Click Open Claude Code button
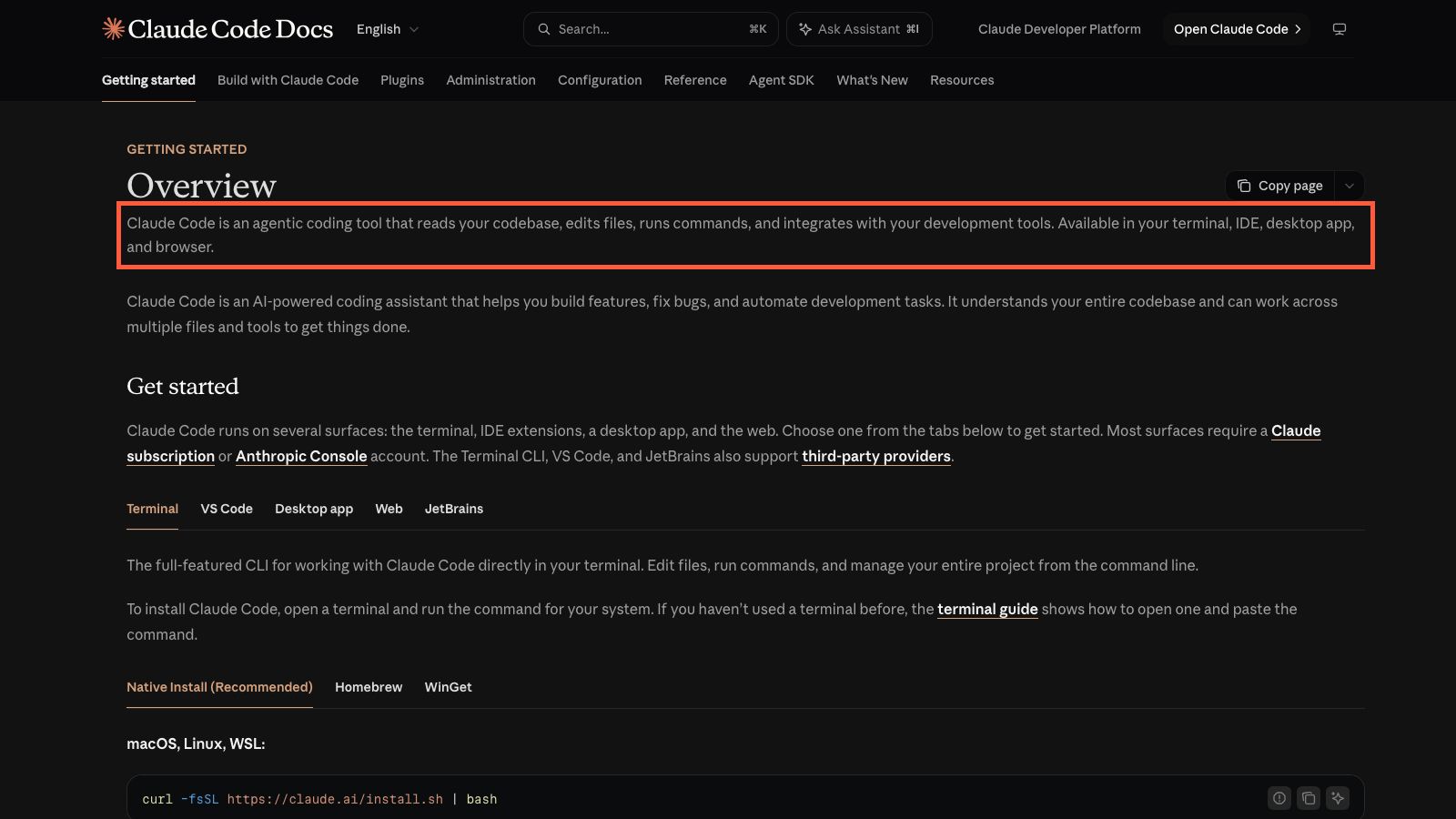This screenshot has width=1456, height=819. click(x=1237, y=29)
